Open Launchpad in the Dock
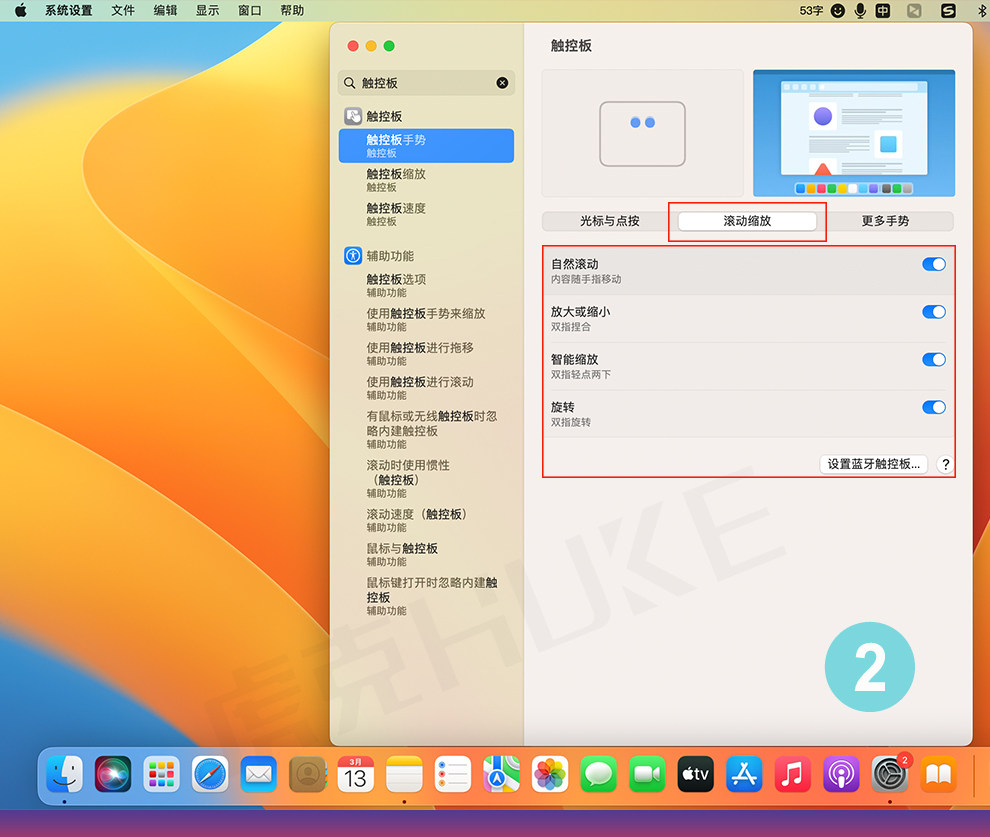 (x=161, y=774)
